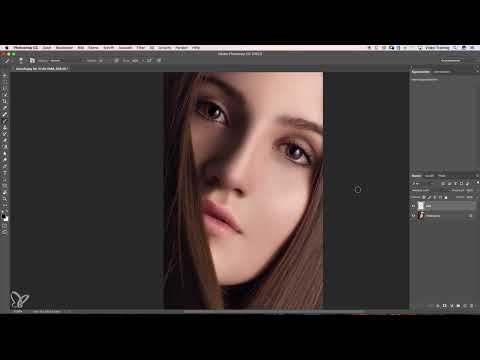Lock transparent pixels of layer
Image resolution: width=480 pixels, height=360 pixels.
(424, 197)
